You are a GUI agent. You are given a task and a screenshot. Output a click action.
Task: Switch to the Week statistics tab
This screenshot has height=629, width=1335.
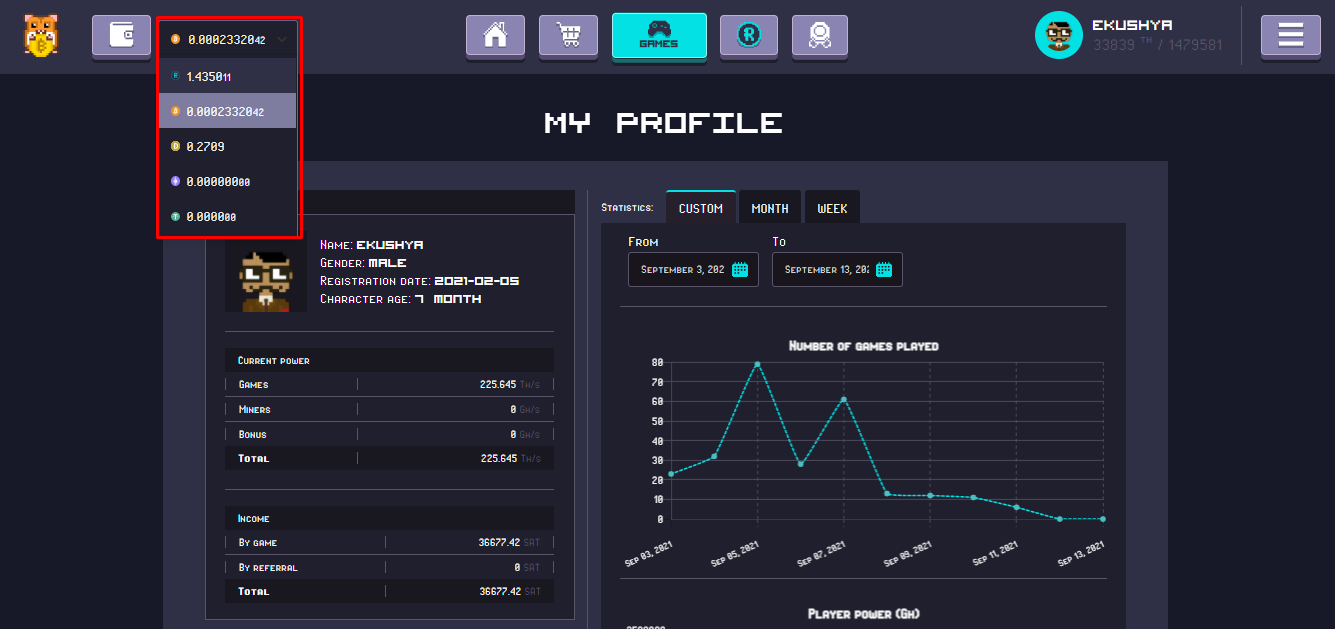click(832, 208)
